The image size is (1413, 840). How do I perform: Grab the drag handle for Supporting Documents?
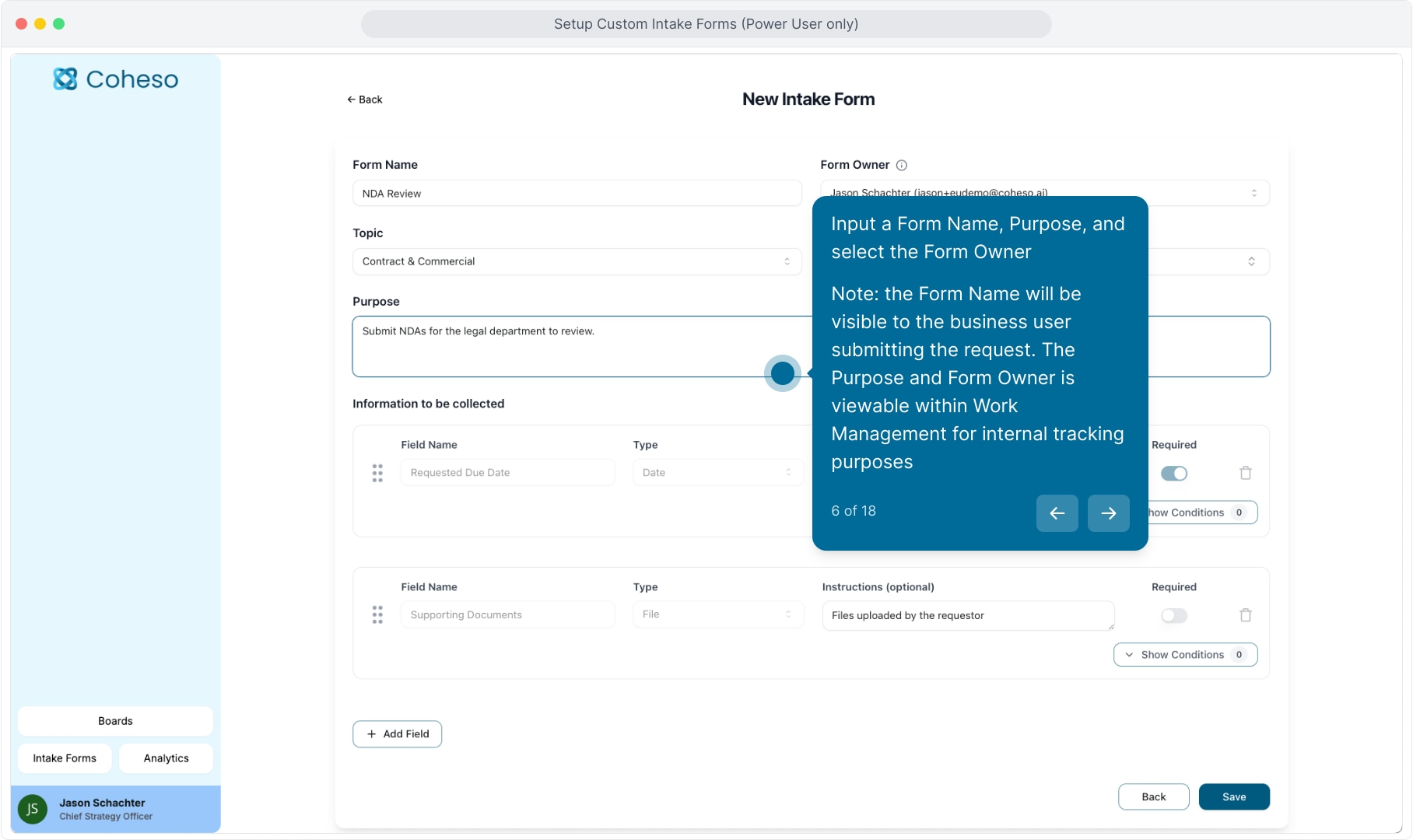tap(377, 615)
